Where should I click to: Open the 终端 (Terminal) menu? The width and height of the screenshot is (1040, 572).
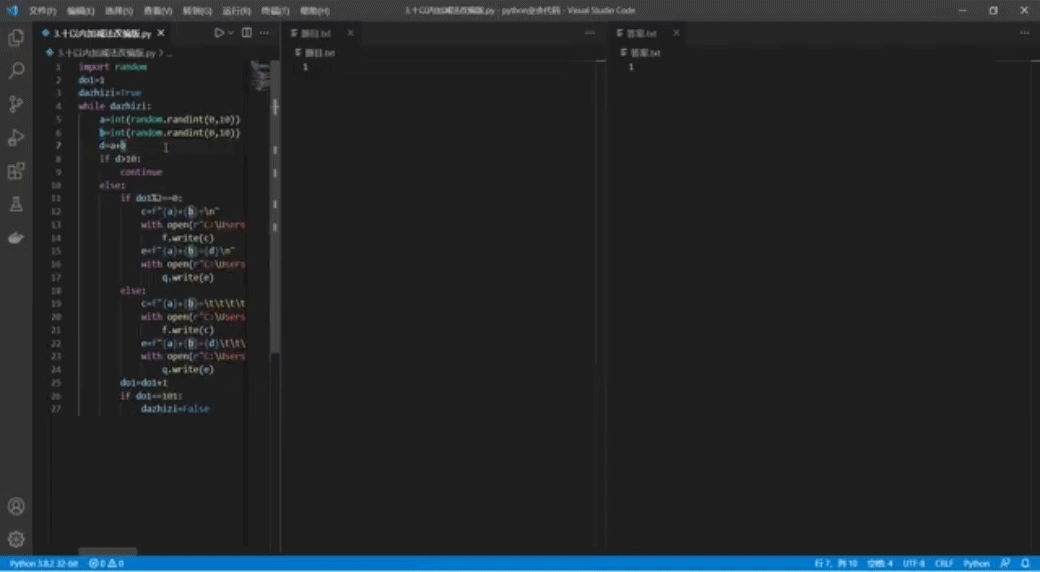coord(275,11)
